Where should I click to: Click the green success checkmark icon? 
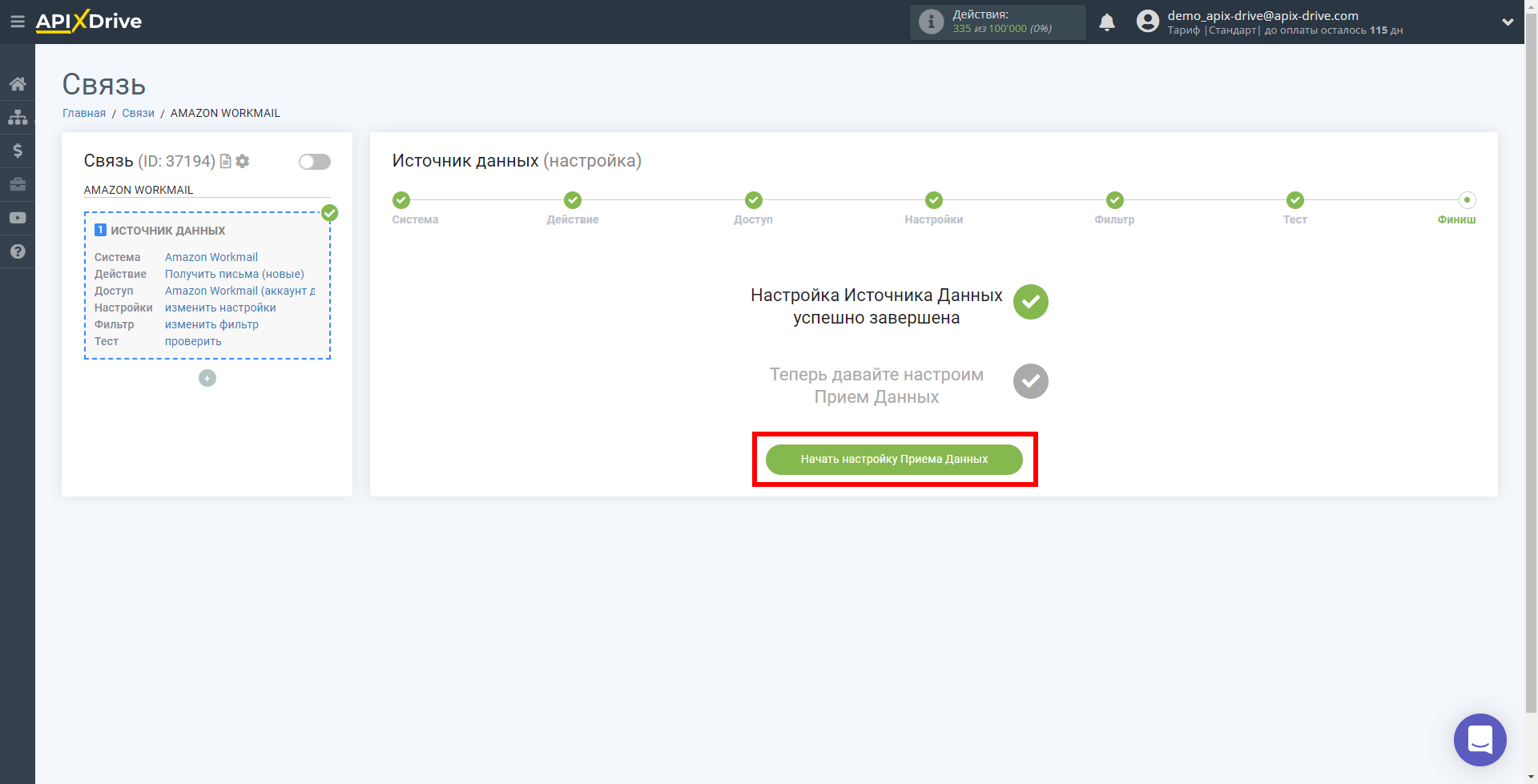pos(1031,302)
